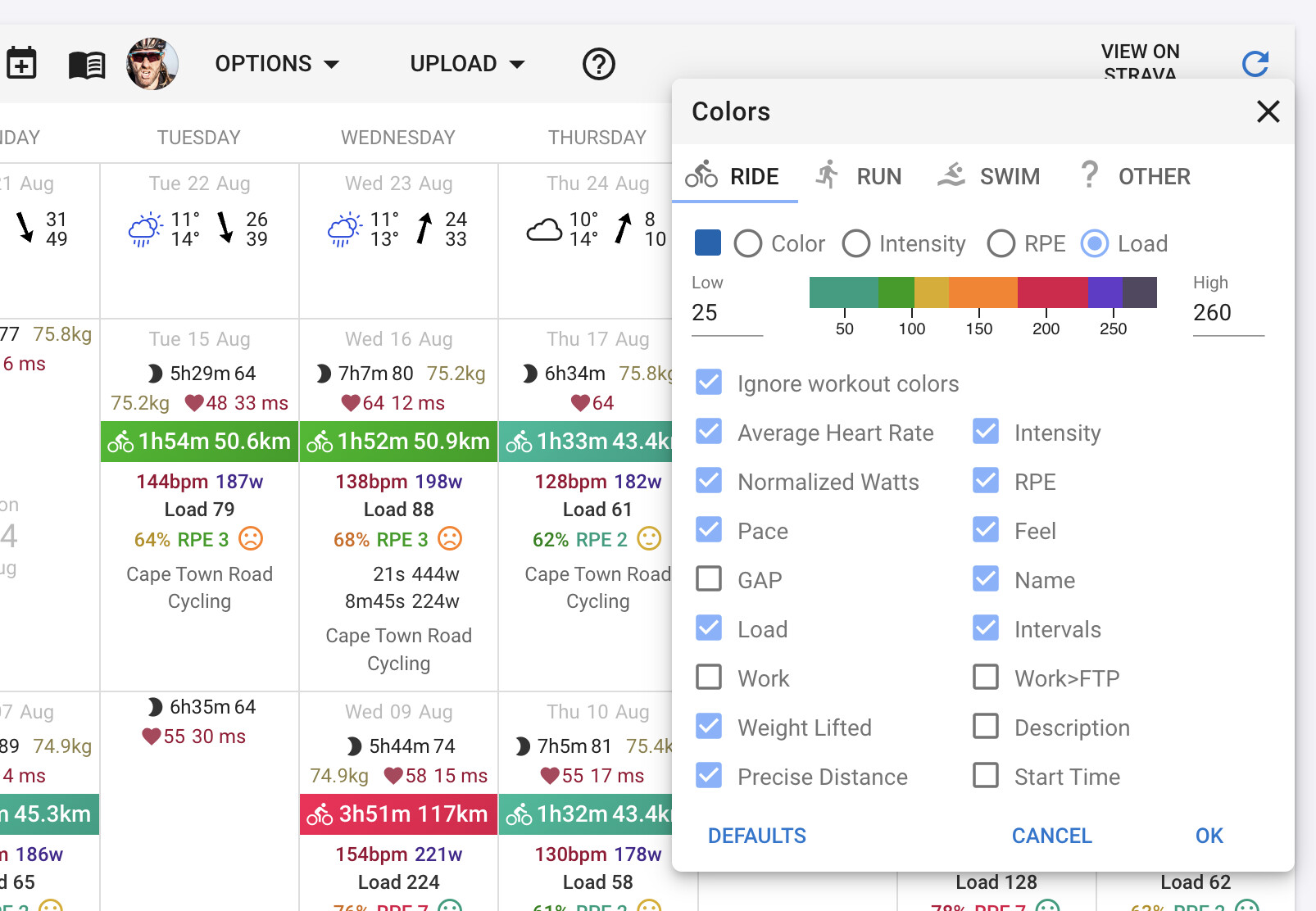Enable the Description checkbox
Screen dimensions: 1316x911
(986, 727)
